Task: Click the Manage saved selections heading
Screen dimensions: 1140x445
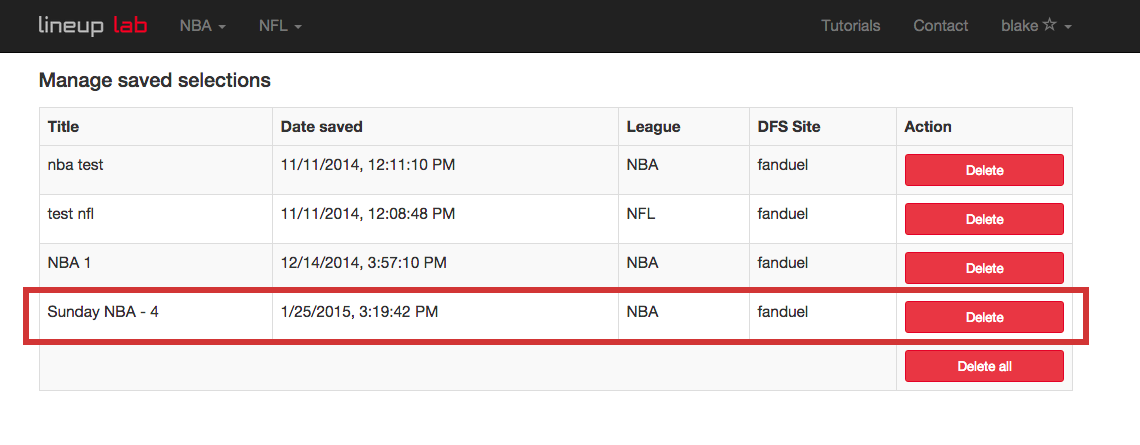Action: 155,80
